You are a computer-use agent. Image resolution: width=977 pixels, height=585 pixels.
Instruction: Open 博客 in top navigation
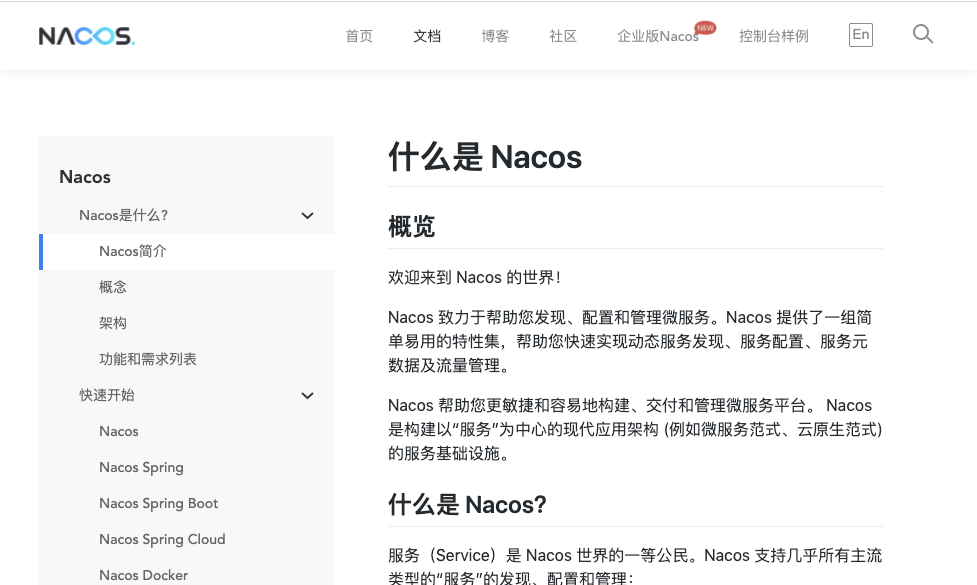495,36
